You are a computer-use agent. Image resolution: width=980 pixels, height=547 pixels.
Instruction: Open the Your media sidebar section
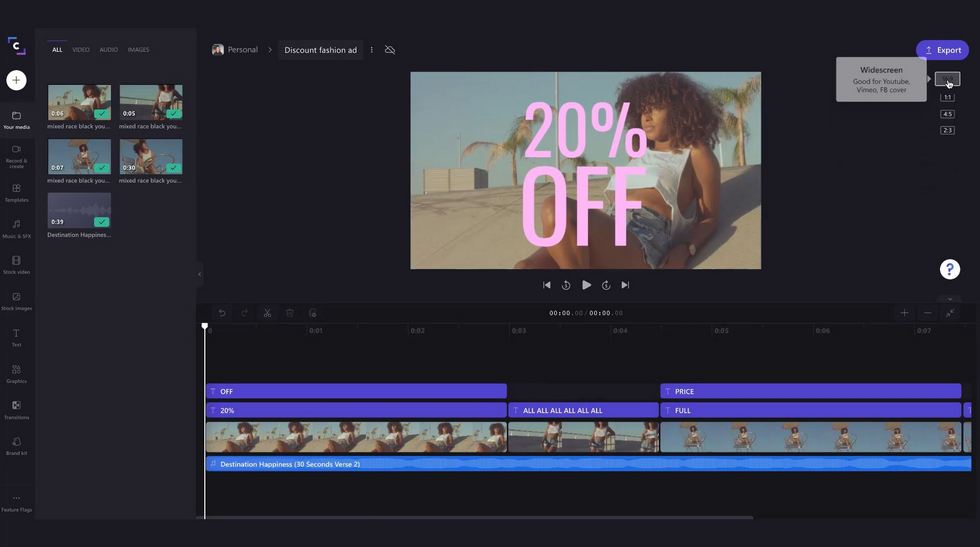pos(16,119)
